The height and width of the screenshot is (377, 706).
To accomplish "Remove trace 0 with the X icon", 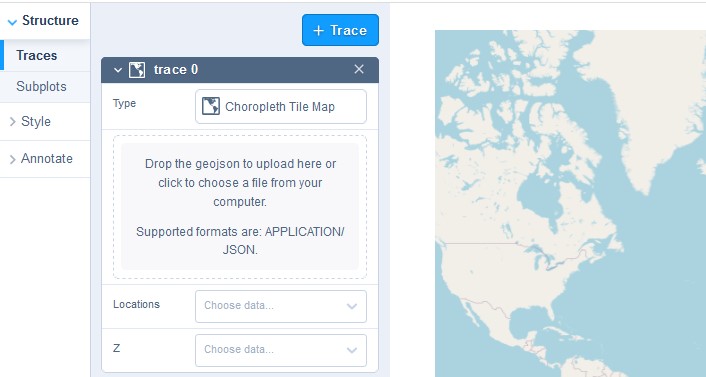I will click(x=359, y=69).
